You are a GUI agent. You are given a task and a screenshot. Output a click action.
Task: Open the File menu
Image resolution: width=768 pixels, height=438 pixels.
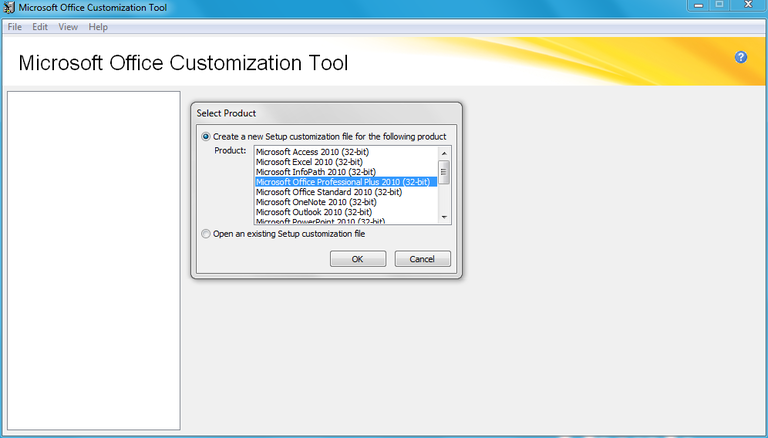coord(15,27)
